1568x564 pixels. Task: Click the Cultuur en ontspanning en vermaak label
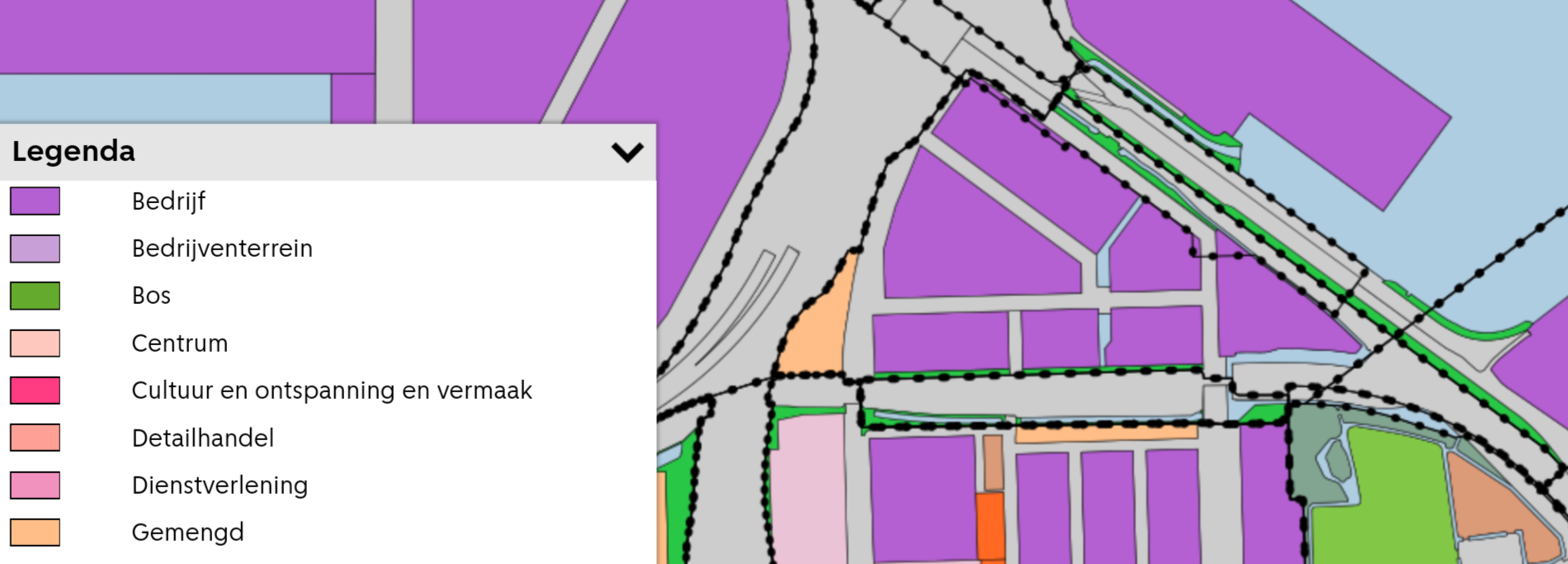332,391
